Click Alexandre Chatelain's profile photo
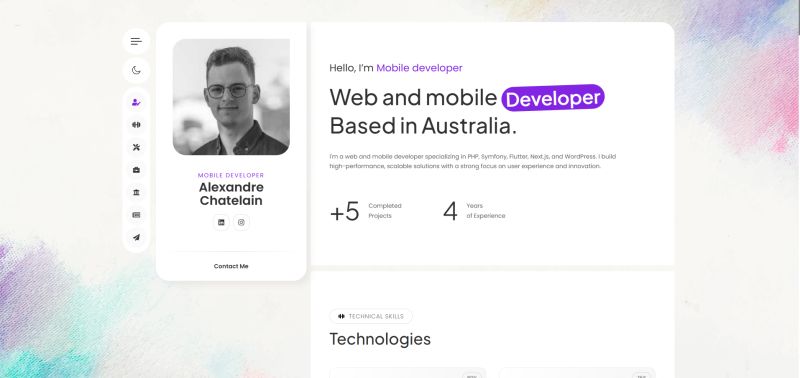800x378 pixels. 231,97
